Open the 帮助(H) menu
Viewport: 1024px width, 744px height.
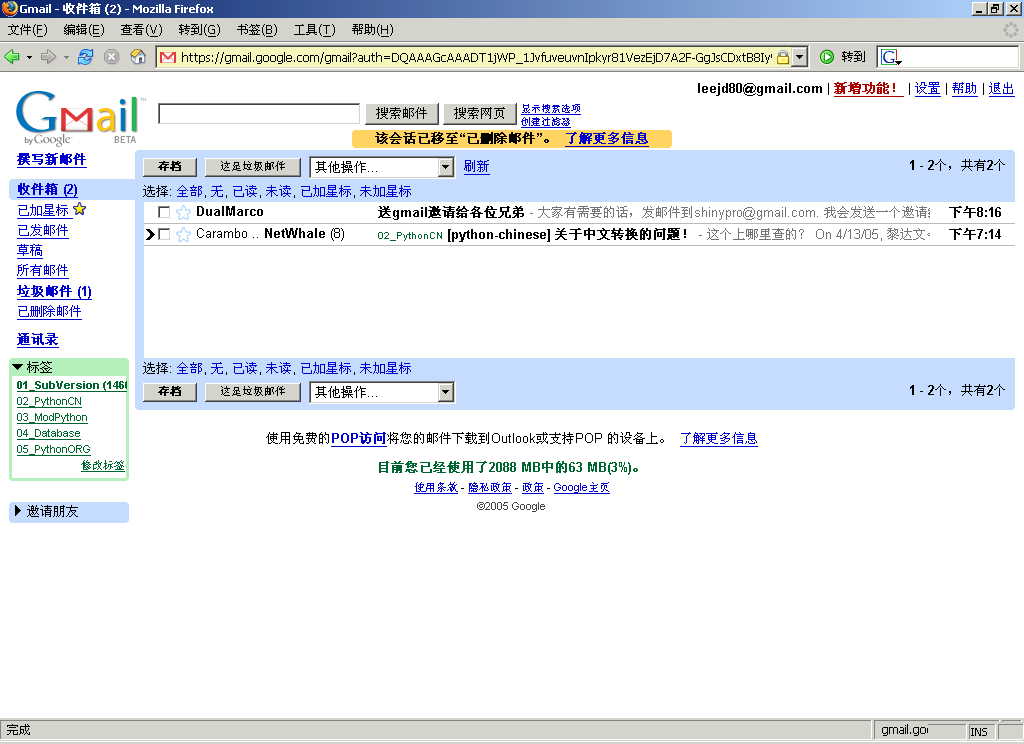coord(372,30)
